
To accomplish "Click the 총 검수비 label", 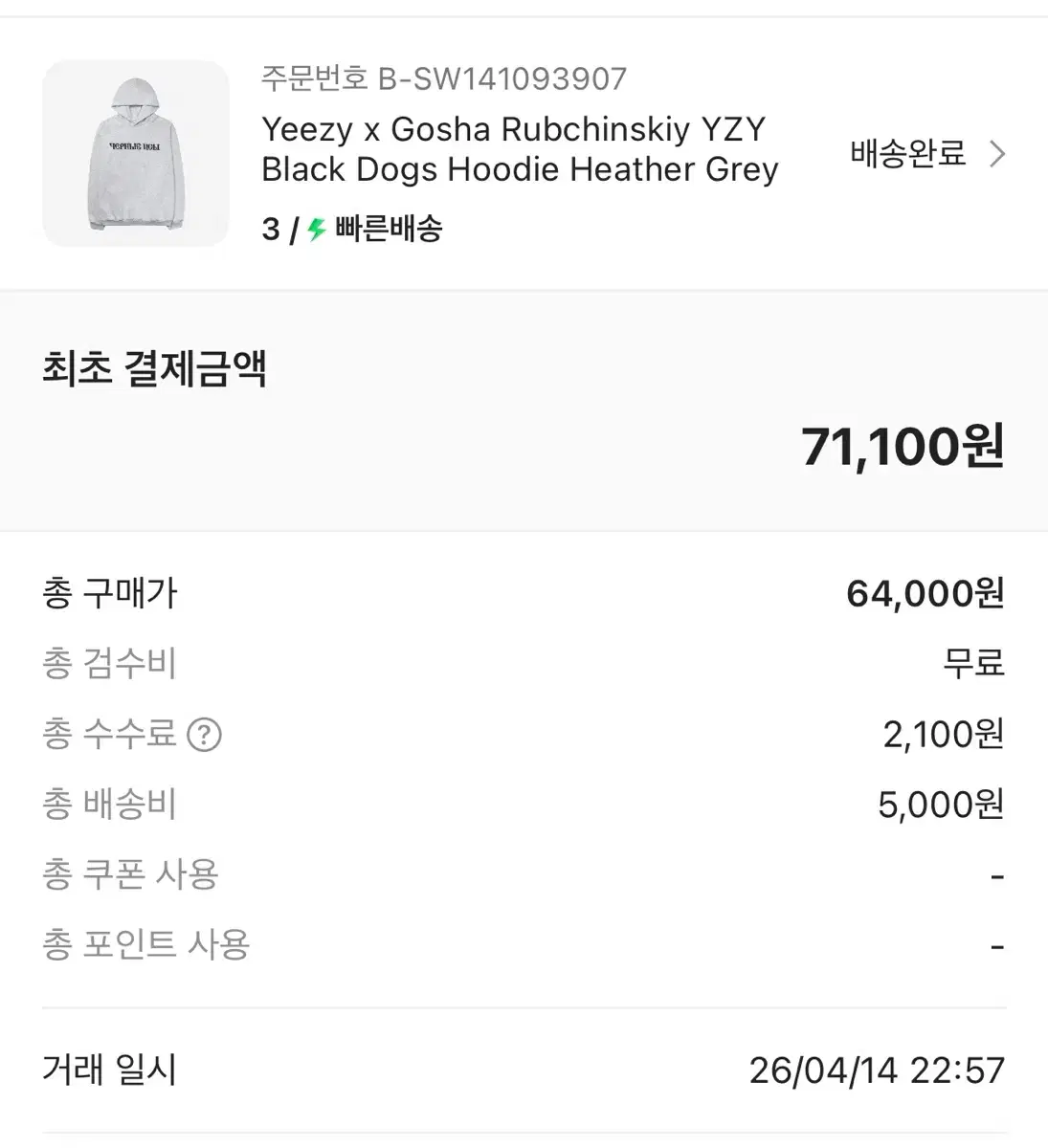I will pos(110,664).
